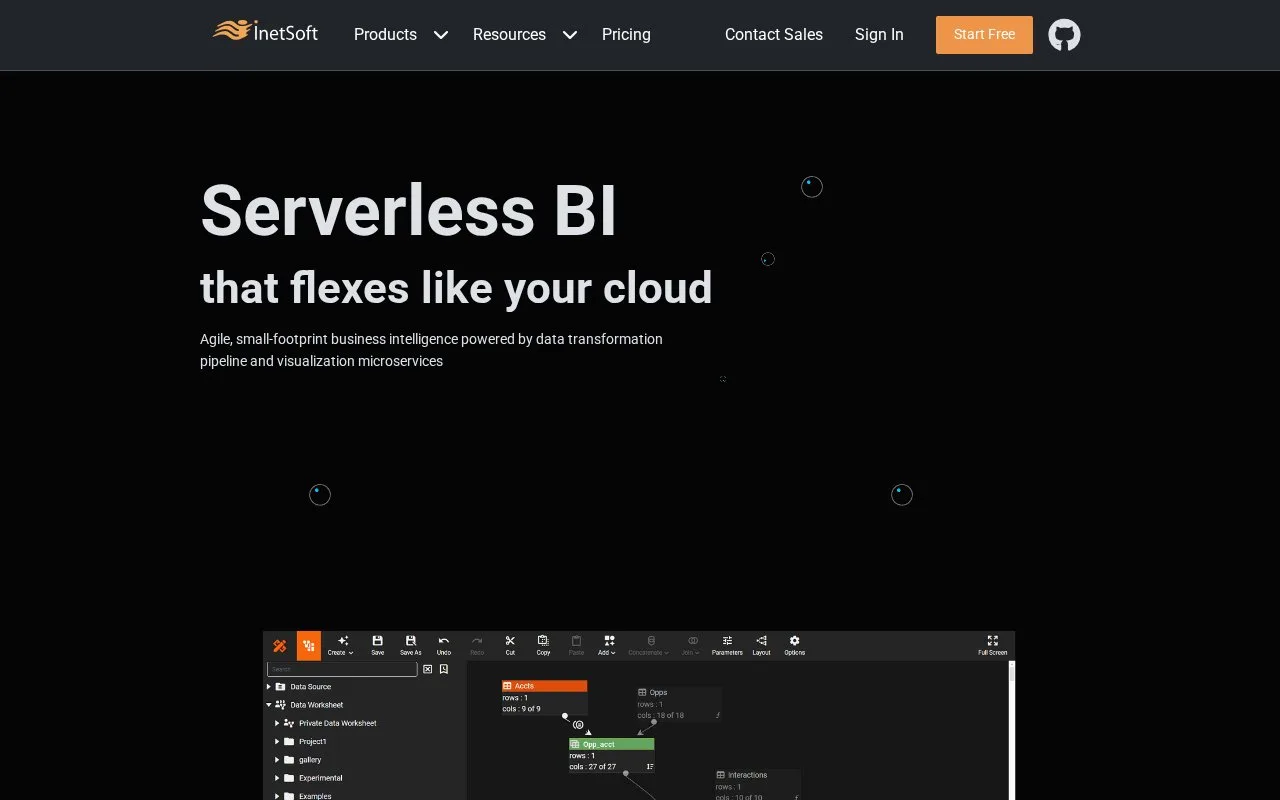
Task: Click the clear search X icon
Action: click(x=428, y=669)
